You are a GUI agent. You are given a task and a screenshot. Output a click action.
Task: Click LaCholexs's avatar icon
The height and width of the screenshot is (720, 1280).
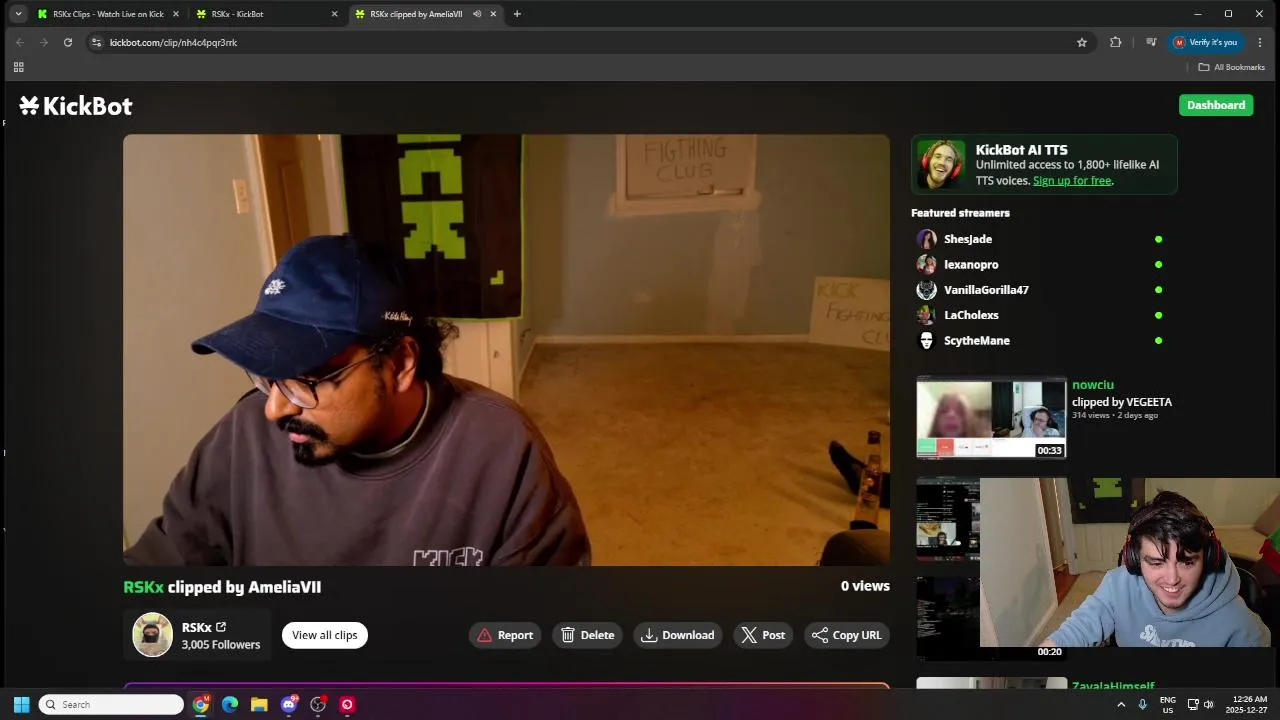coord(927,315)
